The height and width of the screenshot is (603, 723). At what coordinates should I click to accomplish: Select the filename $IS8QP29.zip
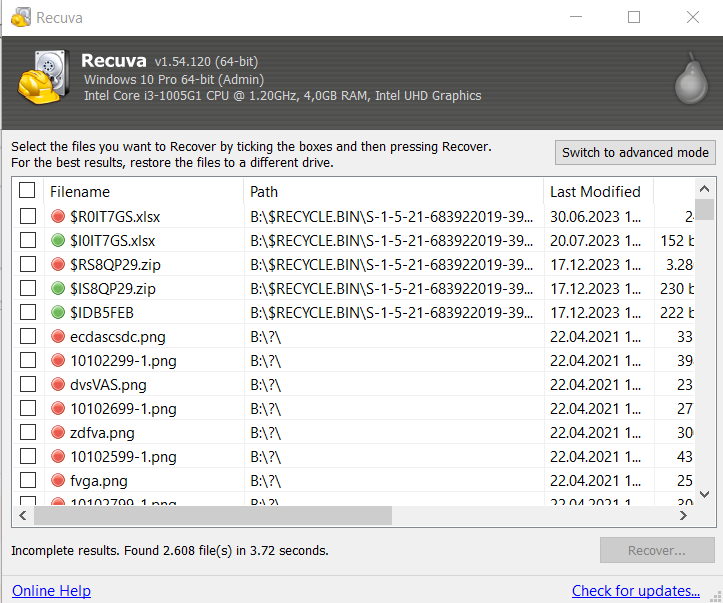[x=113, y=289]
